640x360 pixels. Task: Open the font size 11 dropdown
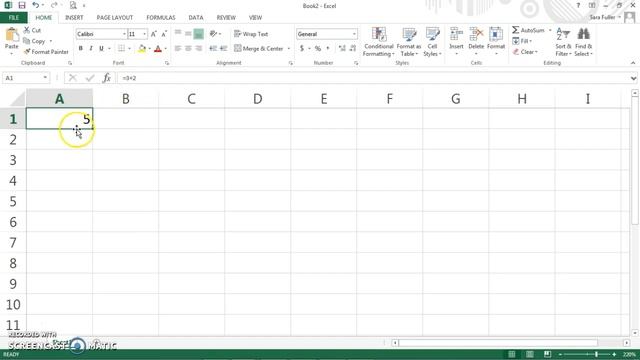(x=144, y=34)
